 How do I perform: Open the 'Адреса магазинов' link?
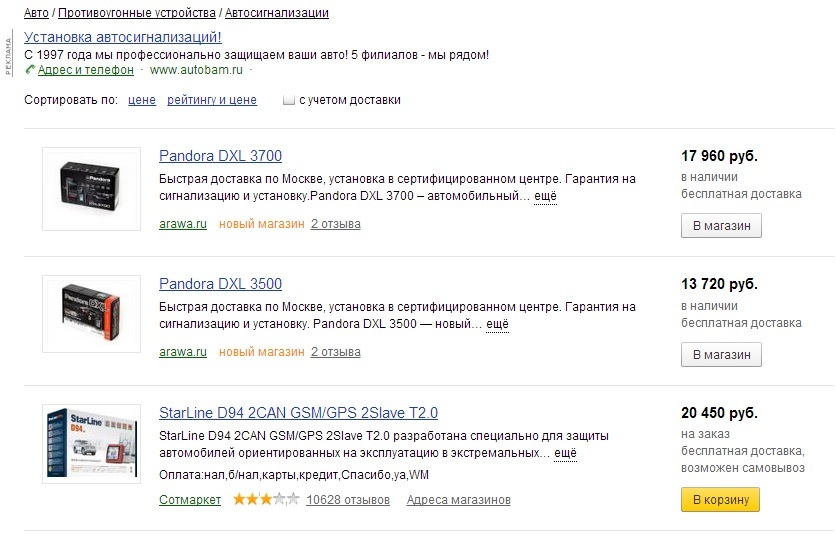[459, 500]
